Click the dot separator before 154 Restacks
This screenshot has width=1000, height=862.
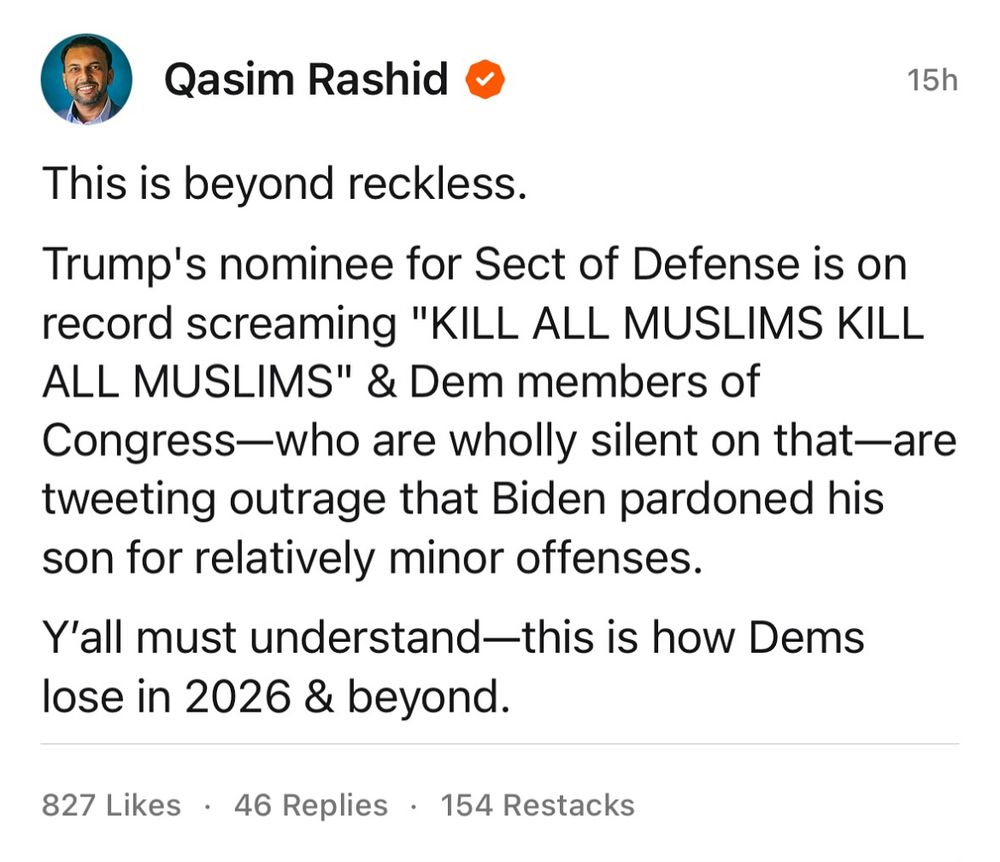[414, 806]
